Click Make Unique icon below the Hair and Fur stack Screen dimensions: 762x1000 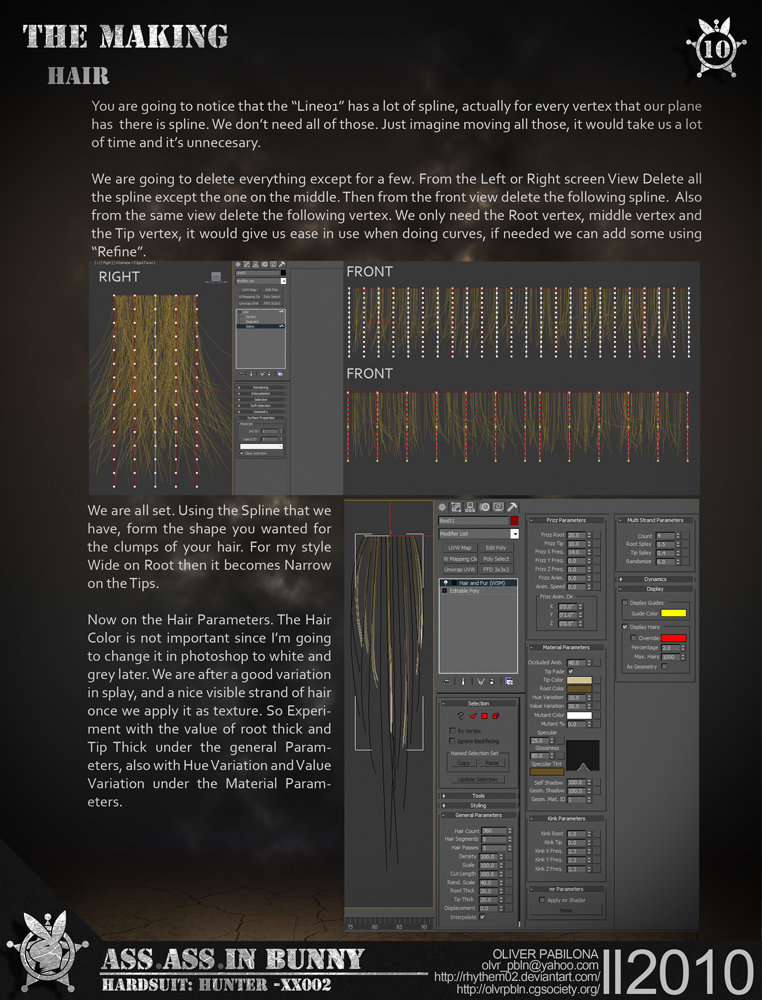click(480, 682)
